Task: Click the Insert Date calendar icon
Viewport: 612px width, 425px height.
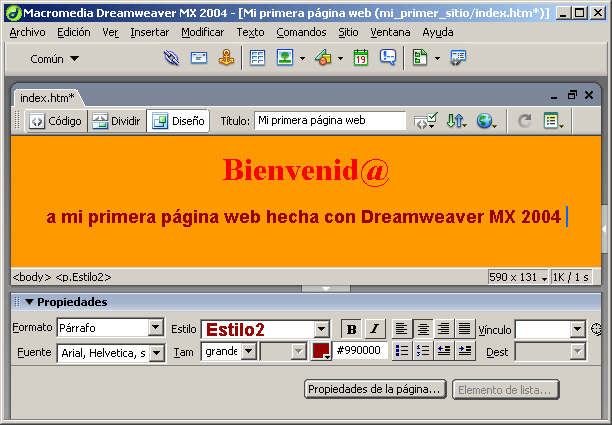Action: point(360,58)
